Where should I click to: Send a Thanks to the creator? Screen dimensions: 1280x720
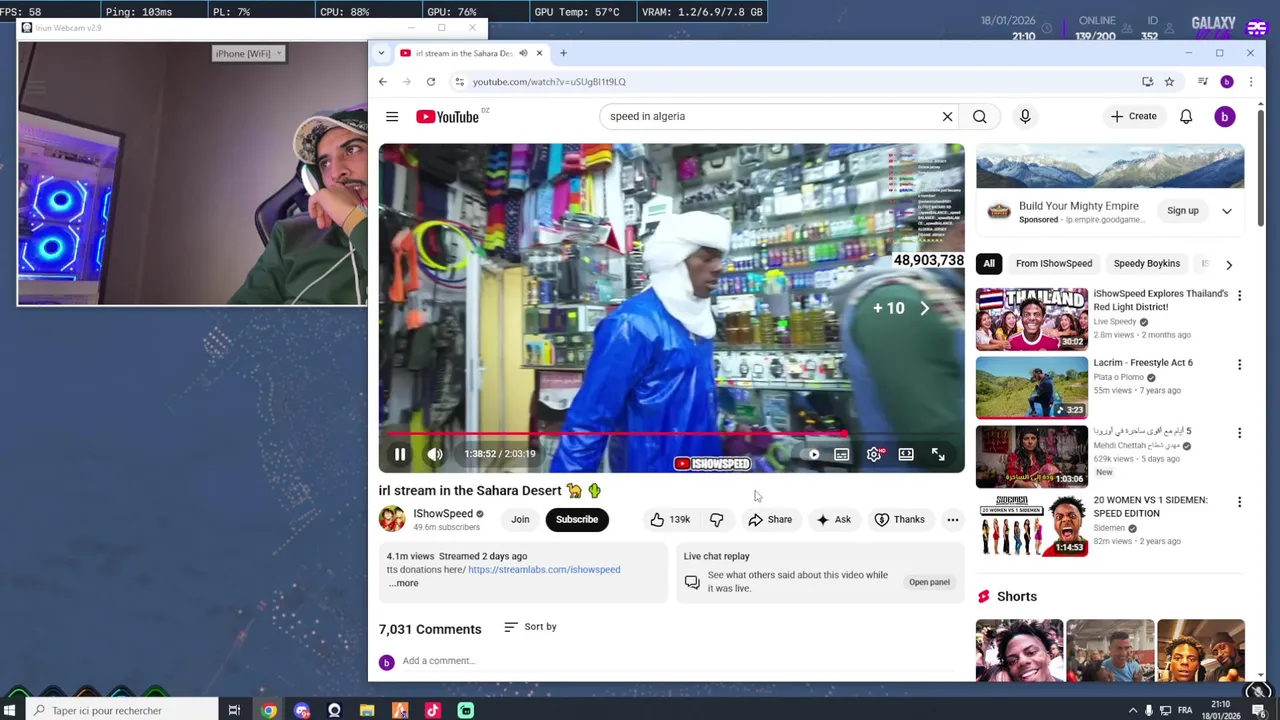click(x=899, y=520)
